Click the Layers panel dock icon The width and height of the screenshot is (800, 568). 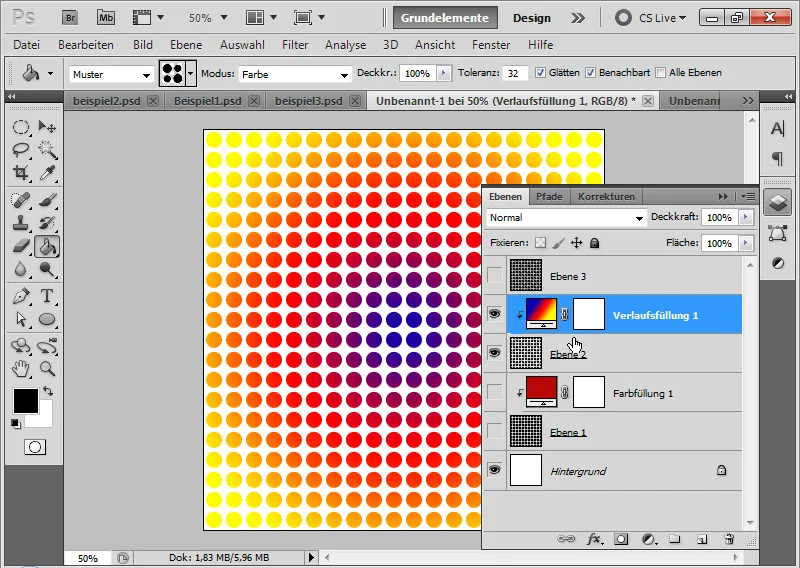coord(778,203)
